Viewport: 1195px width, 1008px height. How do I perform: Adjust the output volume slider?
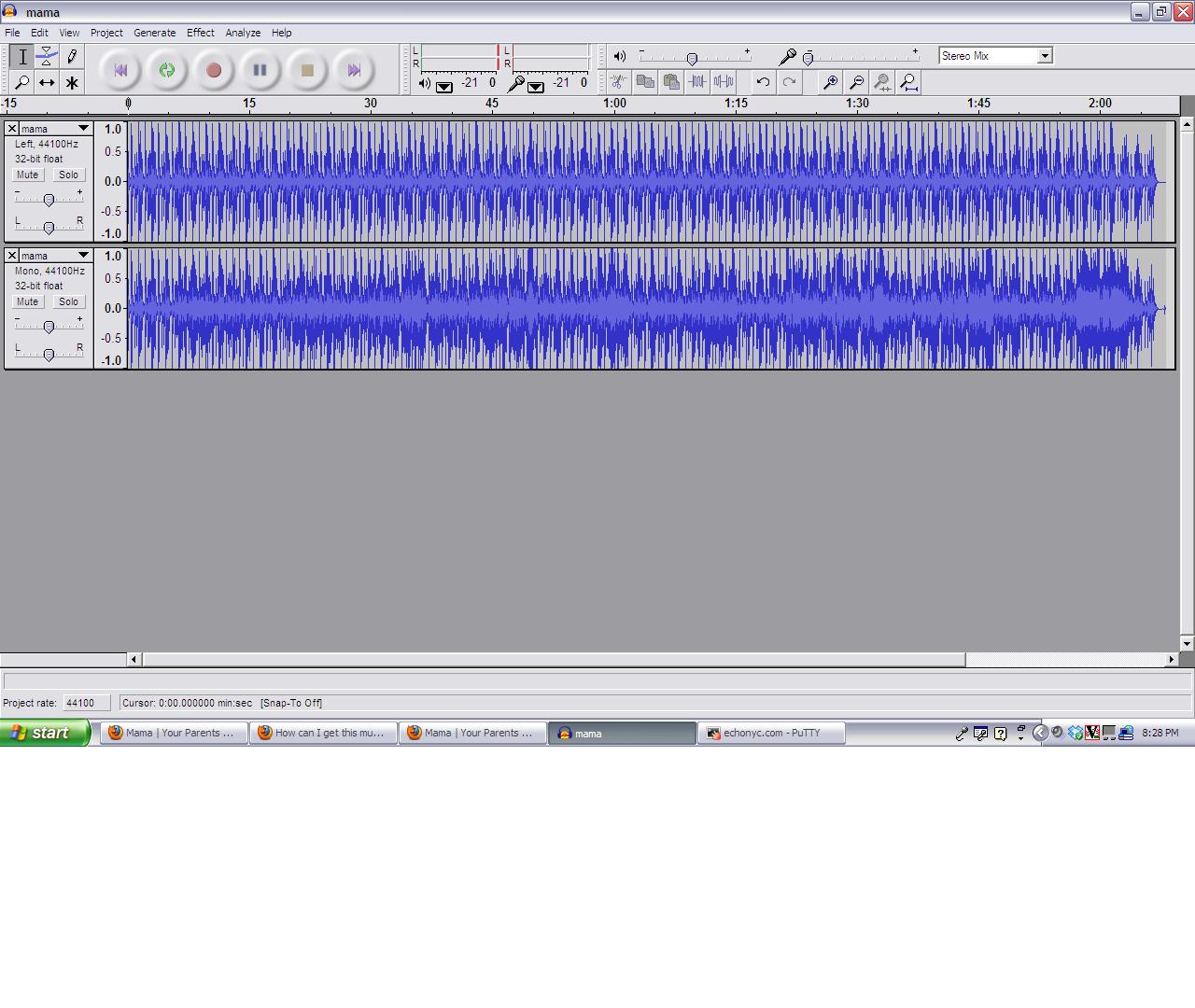pyautogui.click(x=693, y=58)
